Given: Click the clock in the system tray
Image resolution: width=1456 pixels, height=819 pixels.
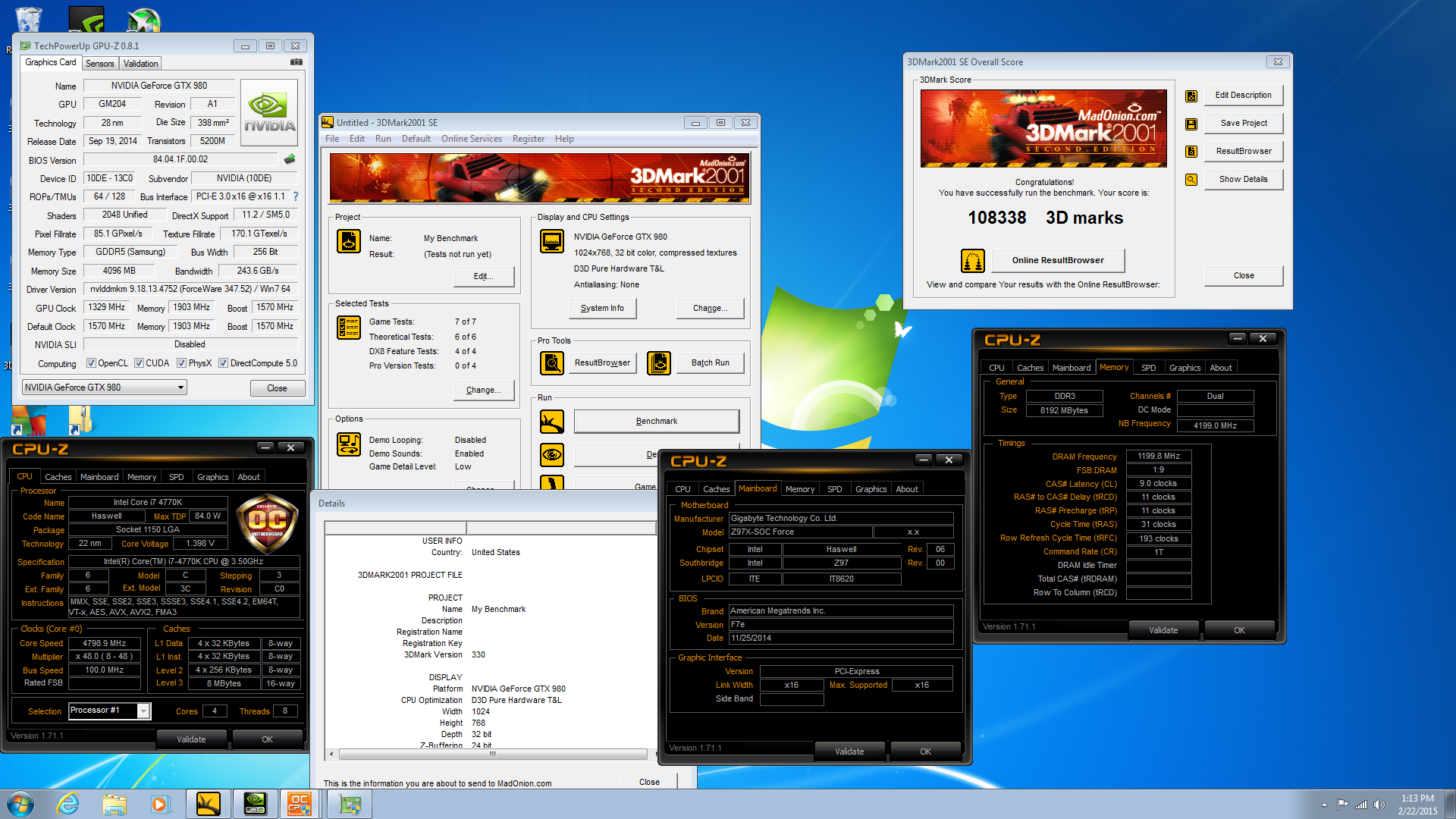Looking at the screenshot, I should tap(1417, 805).
